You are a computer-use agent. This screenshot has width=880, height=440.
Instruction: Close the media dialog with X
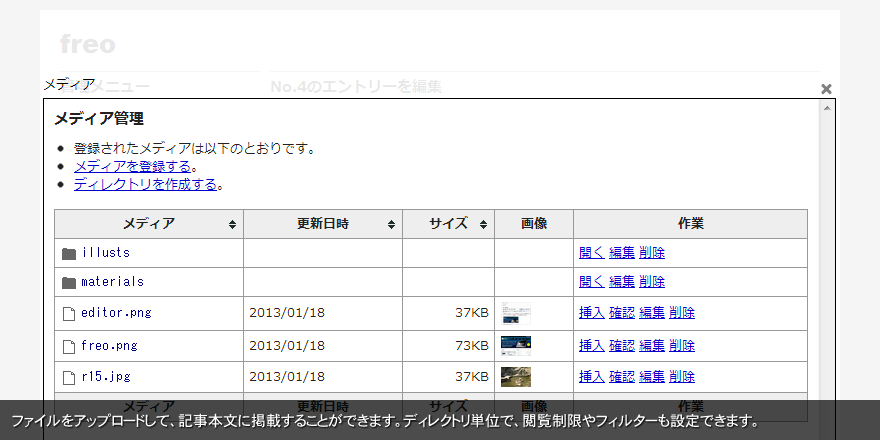point(826,89)
